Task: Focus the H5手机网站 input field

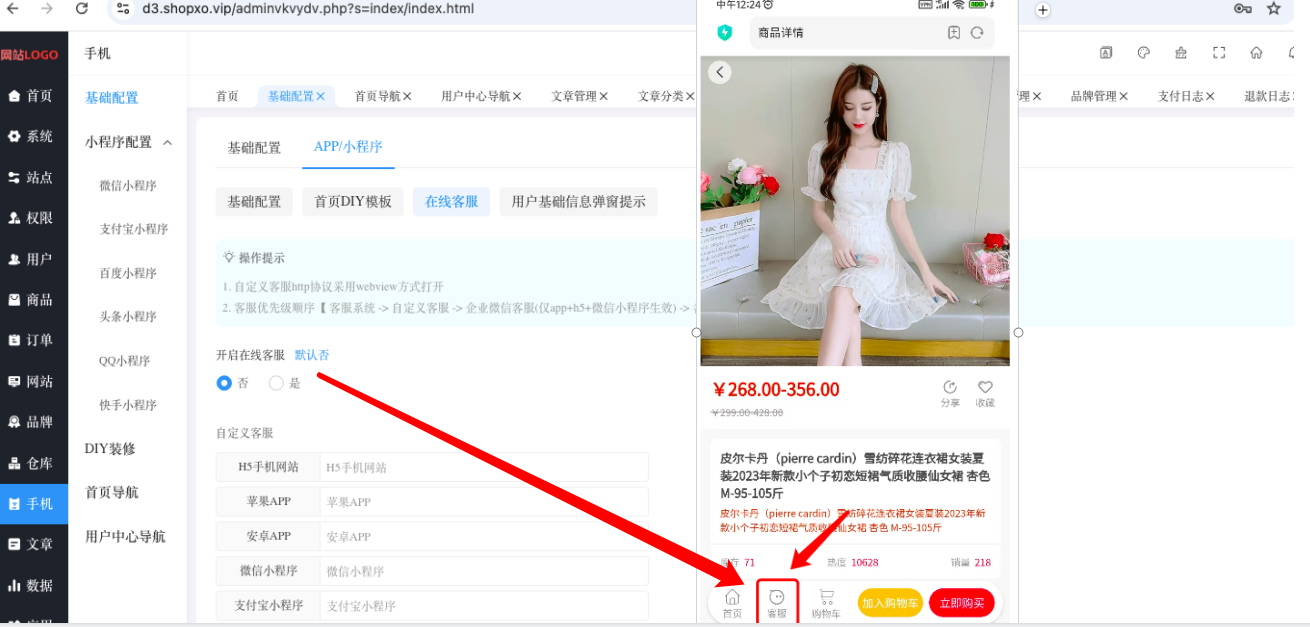Action: pyautogui.click(x=483, y=467)
